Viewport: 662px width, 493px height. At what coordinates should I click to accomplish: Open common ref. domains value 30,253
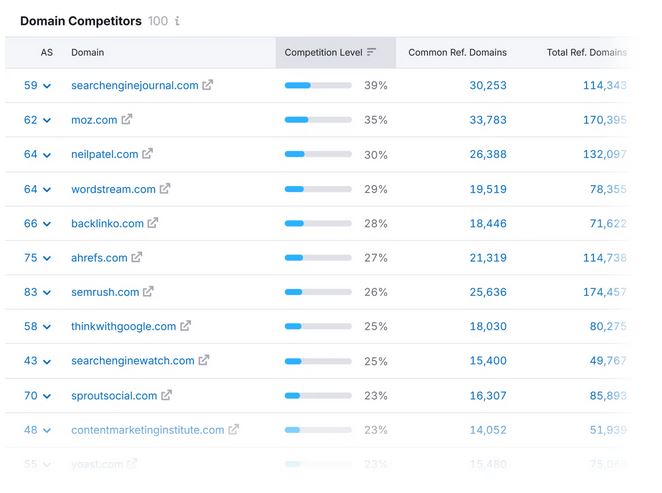coord(488,85)
